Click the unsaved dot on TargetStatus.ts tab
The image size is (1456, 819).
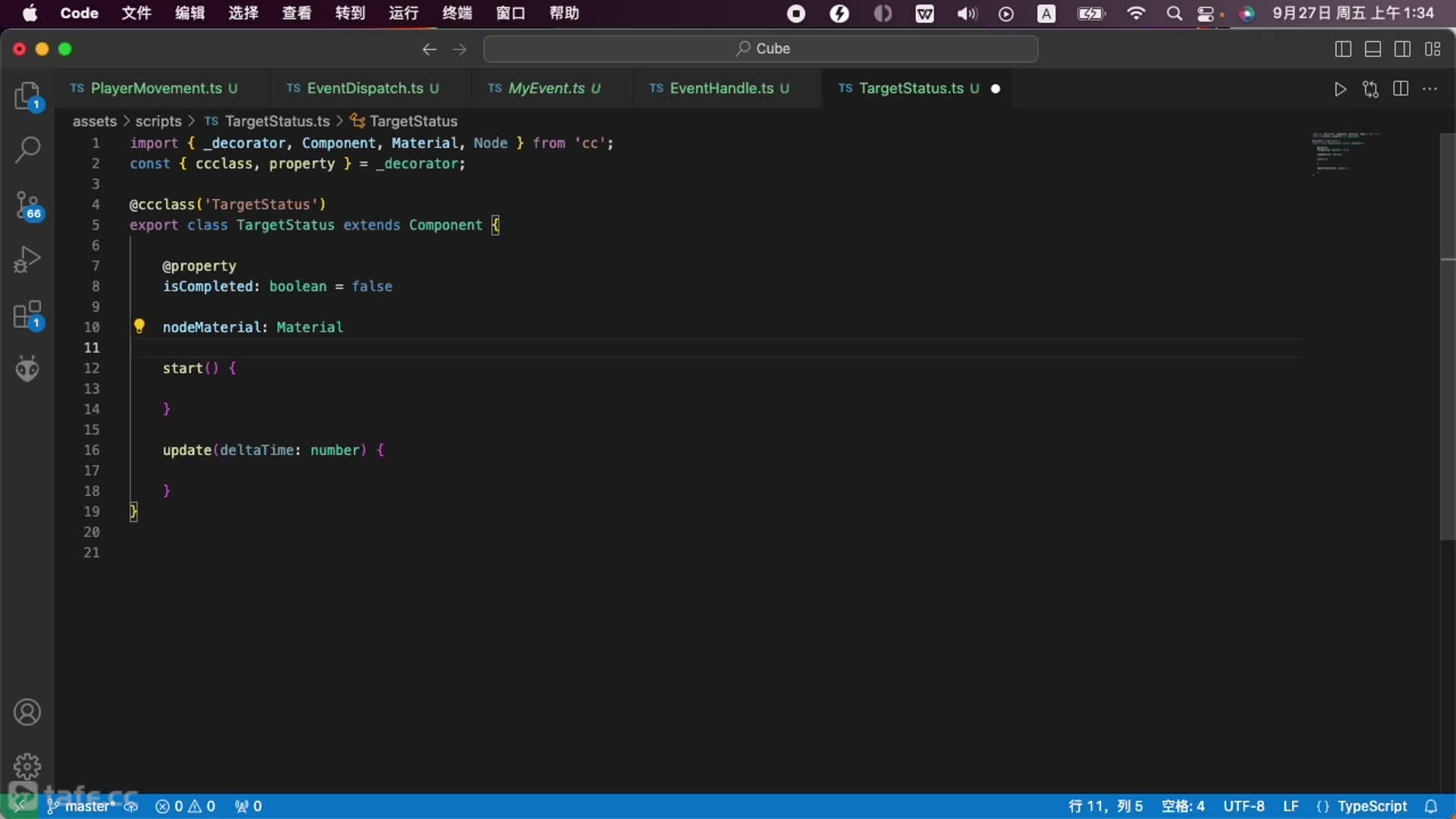coord(996,89)
